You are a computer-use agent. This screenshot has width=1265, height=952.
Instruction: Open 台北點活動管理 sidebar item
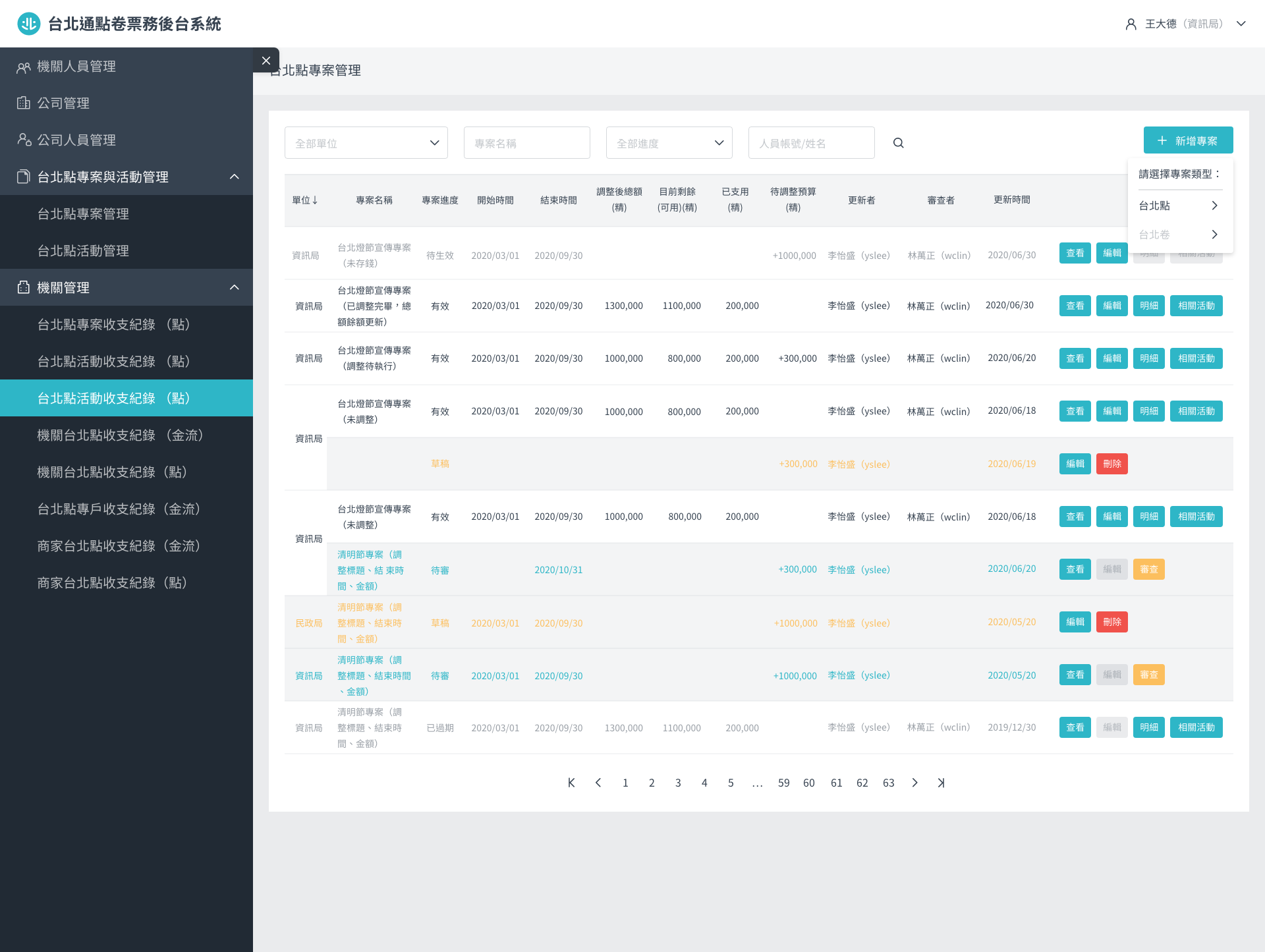coord(83,250)
